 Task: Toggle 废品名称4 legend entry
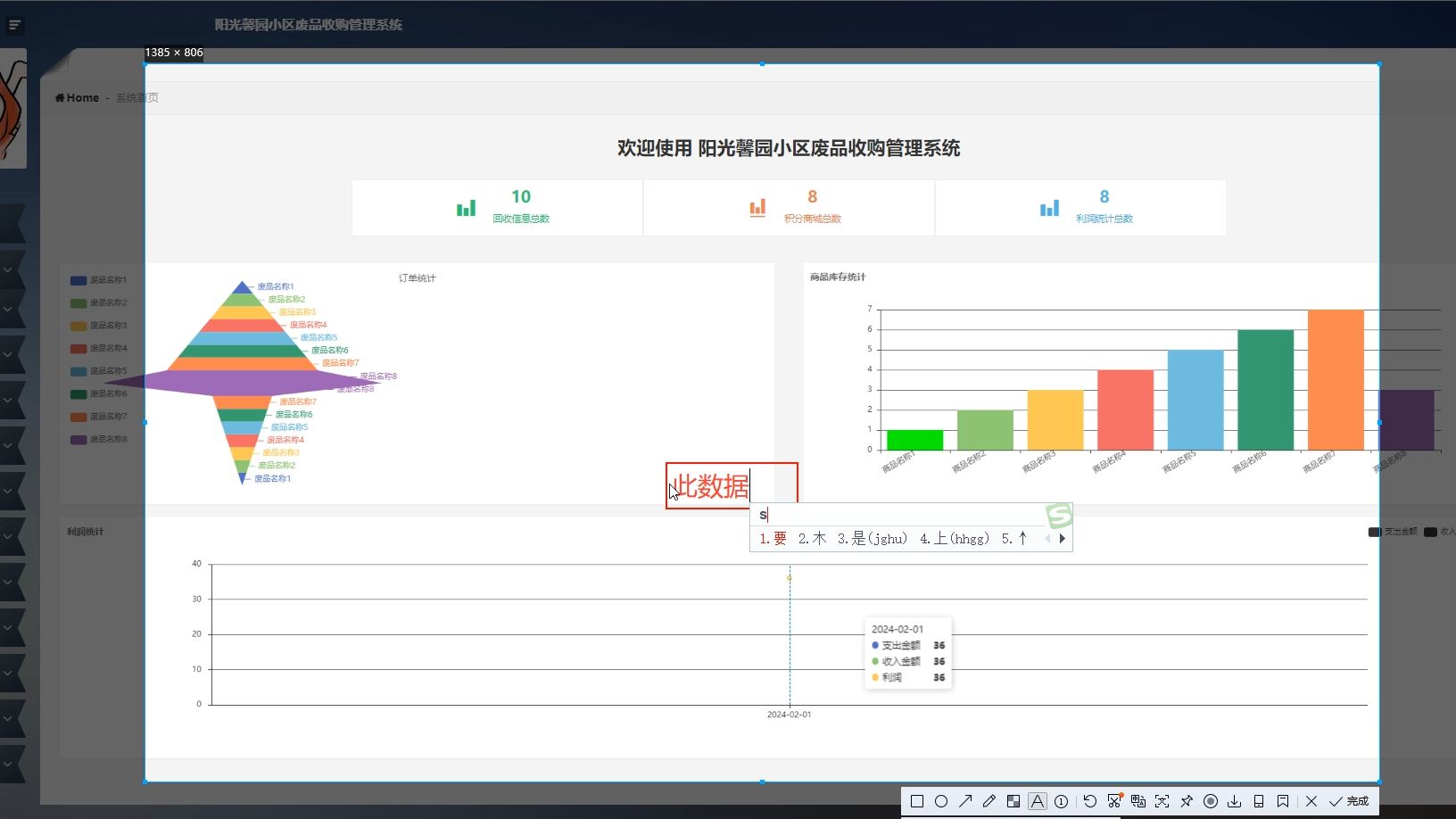pyautogui.click(x=98, y=349)
